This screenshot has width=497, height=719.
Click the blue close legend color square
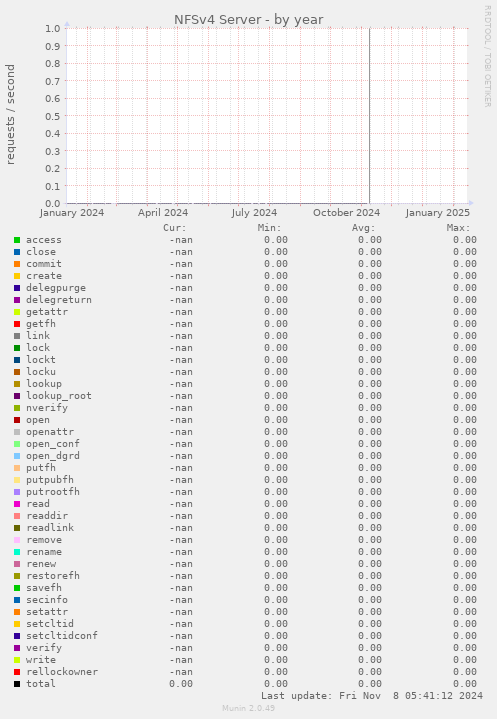pos(17,252)
